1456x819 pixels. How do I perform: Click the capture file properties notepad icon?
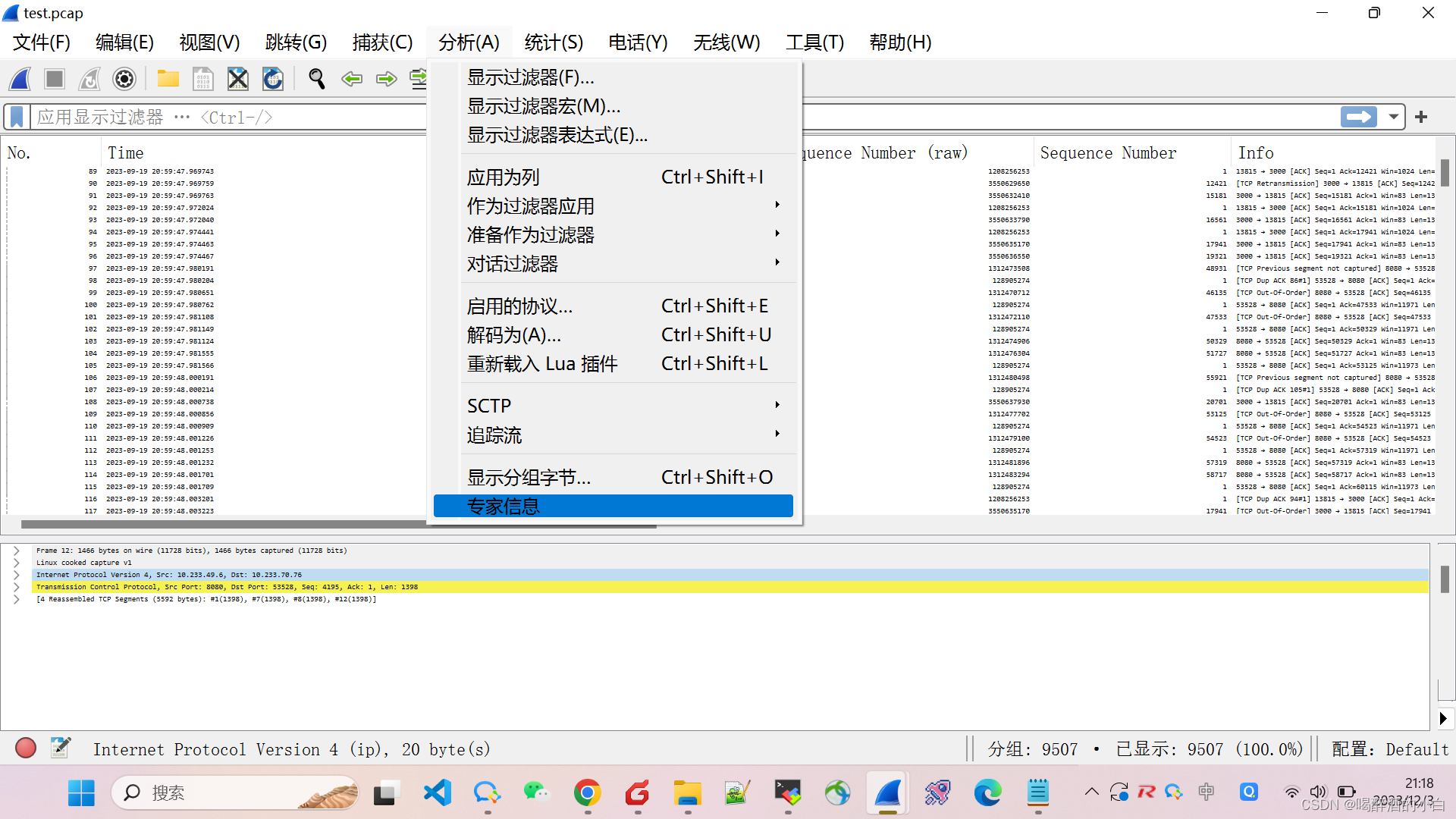pyautogui.click(x=61, y=748)
